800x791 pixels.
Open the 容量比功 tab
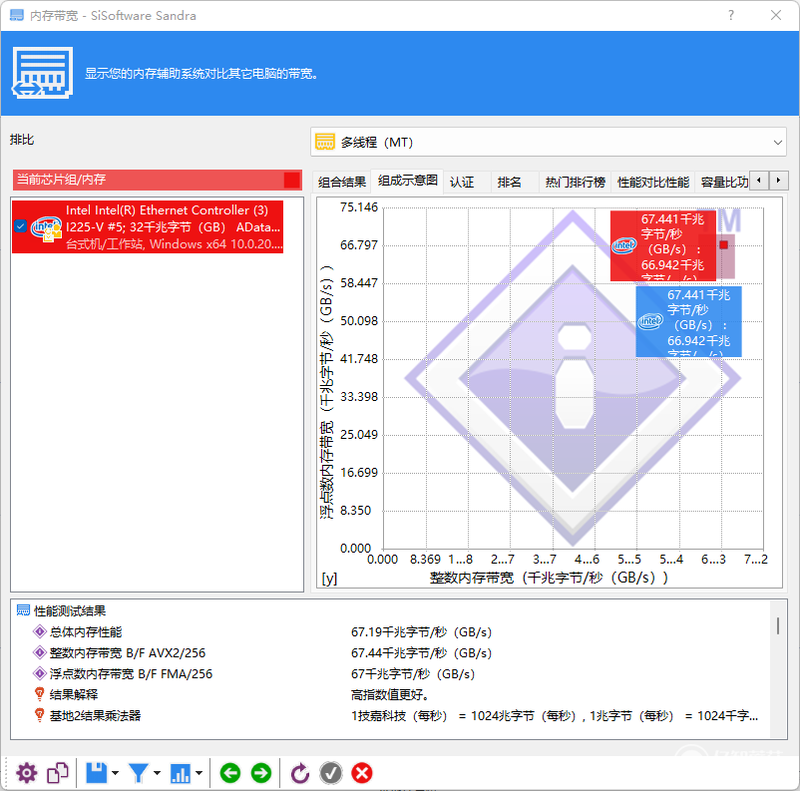point(723,182)
